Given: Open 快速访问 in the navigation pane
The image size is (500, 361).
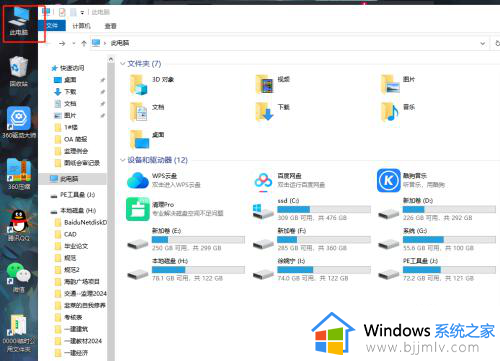Looking at the screenshot, I should pyautogui.click(x=68, y=68).
